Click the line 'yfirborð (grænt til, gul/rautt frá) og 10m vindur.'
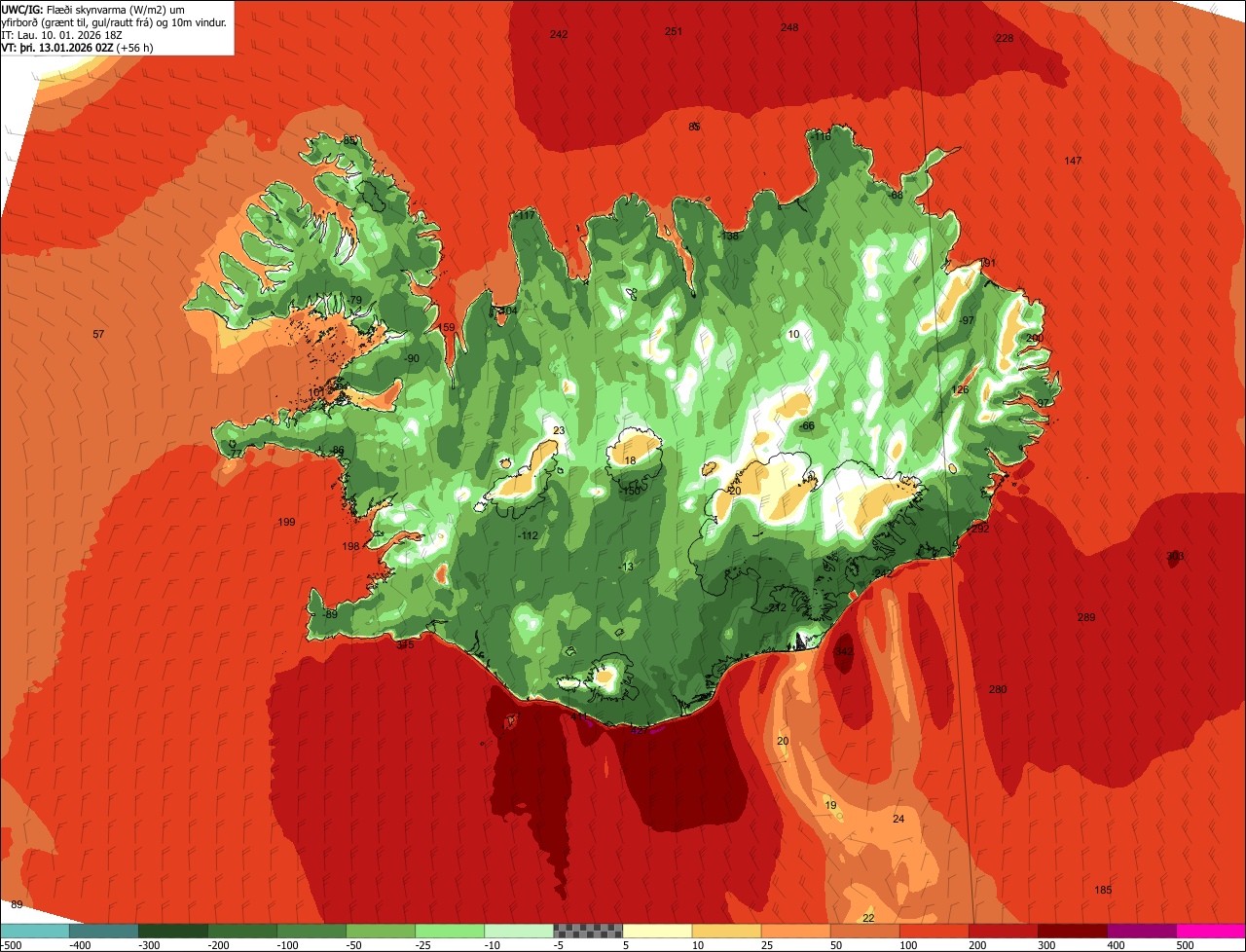Image resolution: width=1246 pixels, height=952 pixels. point(115,21)
